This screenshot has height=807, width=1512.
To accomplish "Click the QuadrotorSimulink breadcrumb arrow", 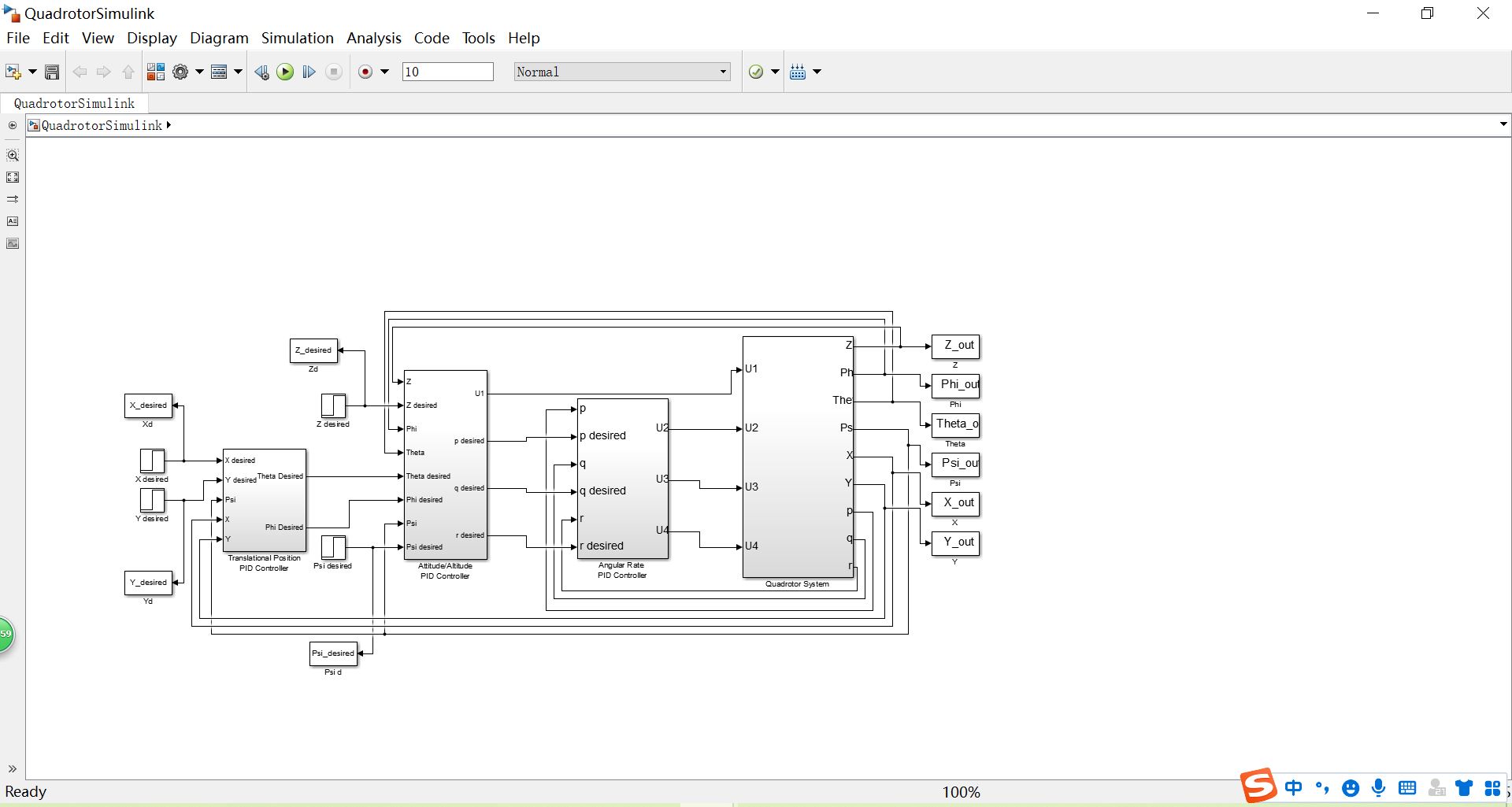I will [x=169, y=125].
